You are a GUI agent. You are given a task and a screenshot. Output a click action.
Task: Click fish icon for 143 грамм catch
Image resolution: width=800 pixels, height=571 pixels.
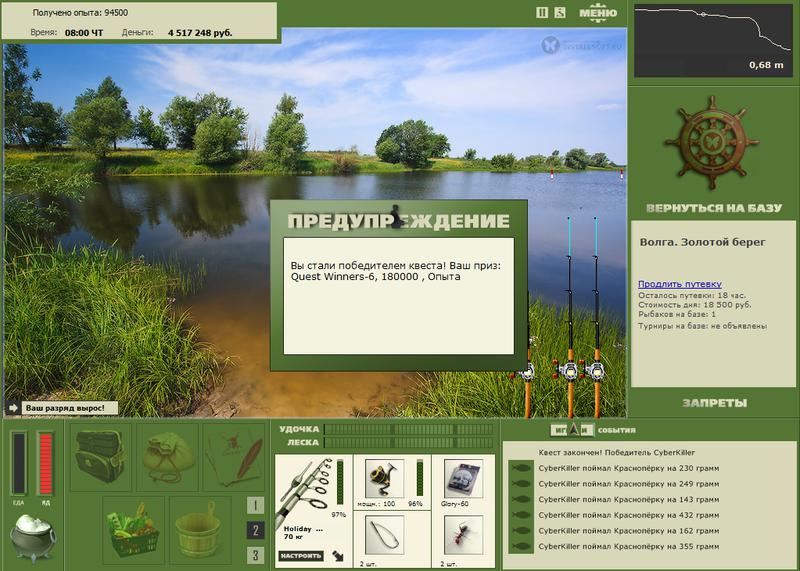tap(521, 500)
